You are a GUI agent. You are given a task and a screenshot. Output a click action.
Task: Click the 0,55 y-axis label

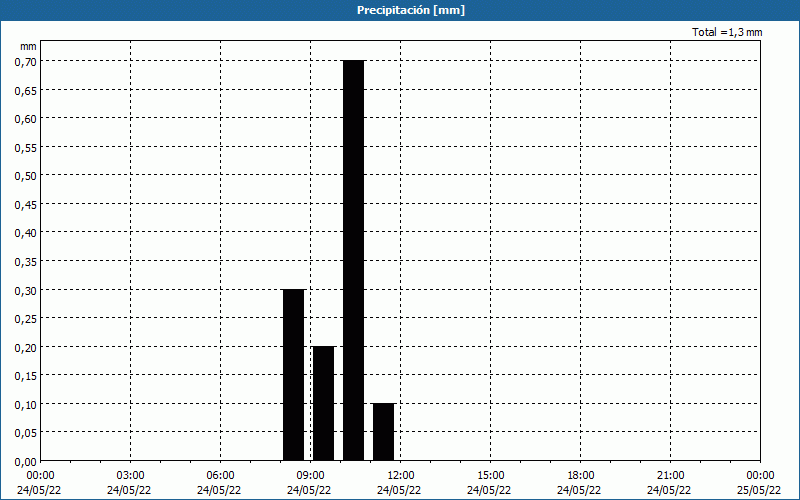pos(25,147)
